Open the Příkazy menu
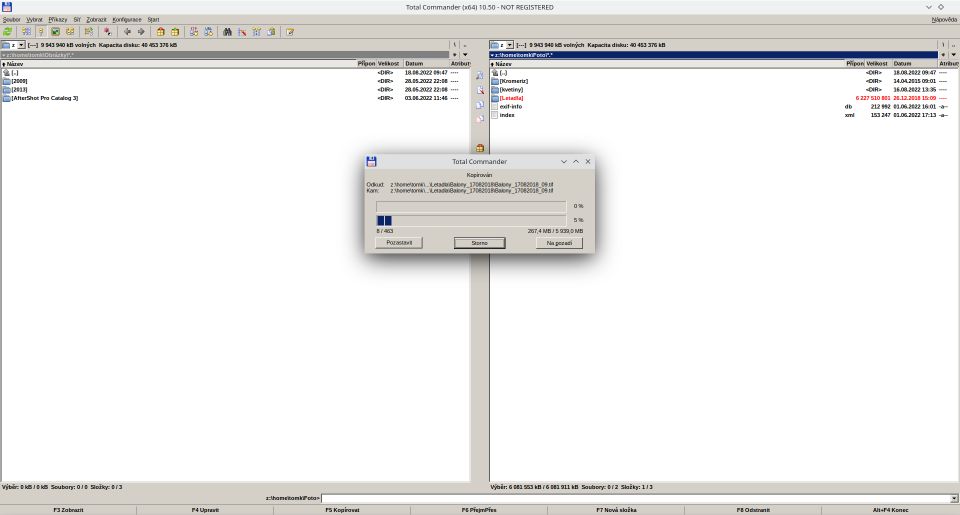The height and width of the screenshot is (515, 960). (x=58, y=20)
